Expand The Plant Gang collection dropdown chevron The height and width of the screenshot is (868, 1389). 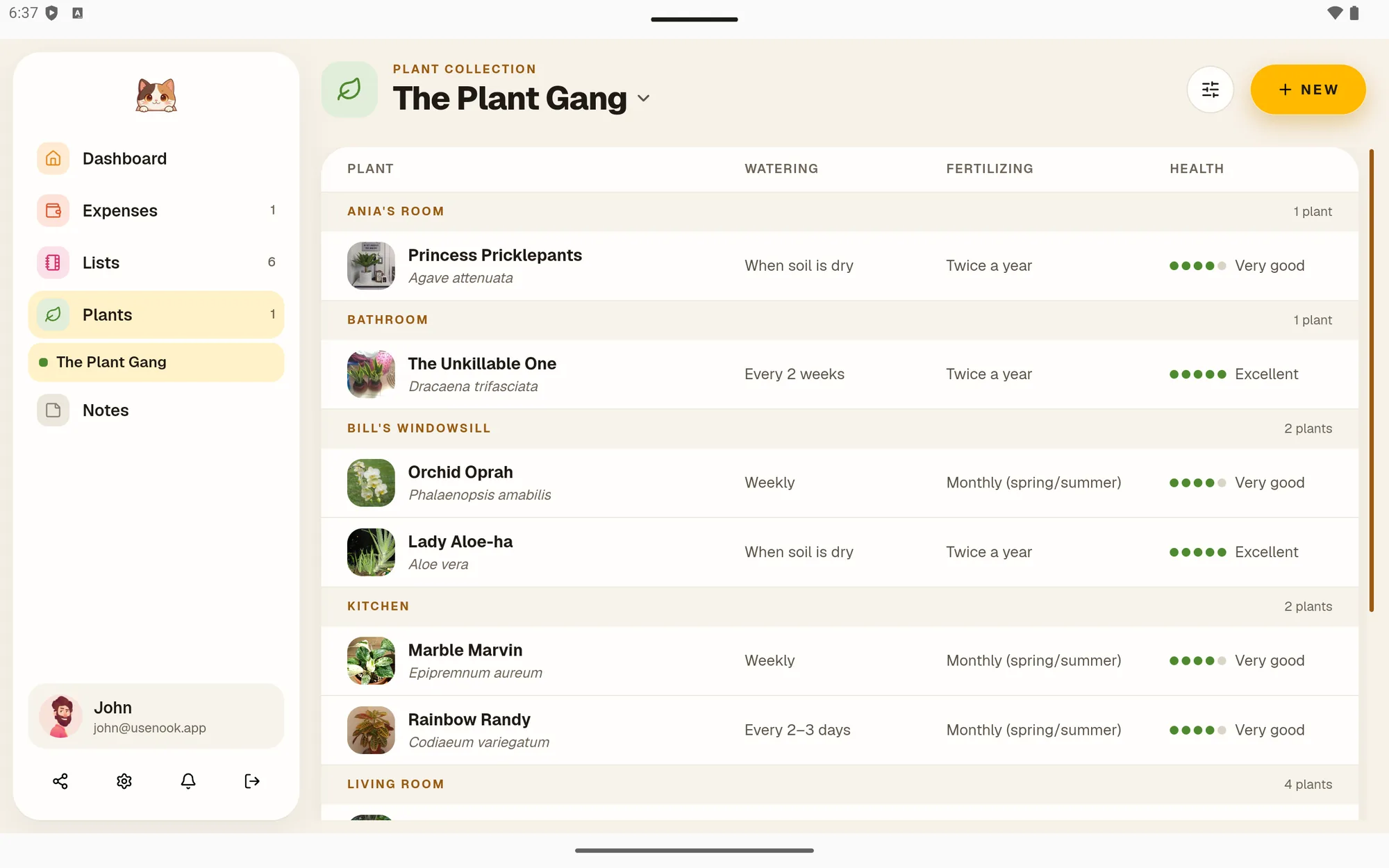644,99
